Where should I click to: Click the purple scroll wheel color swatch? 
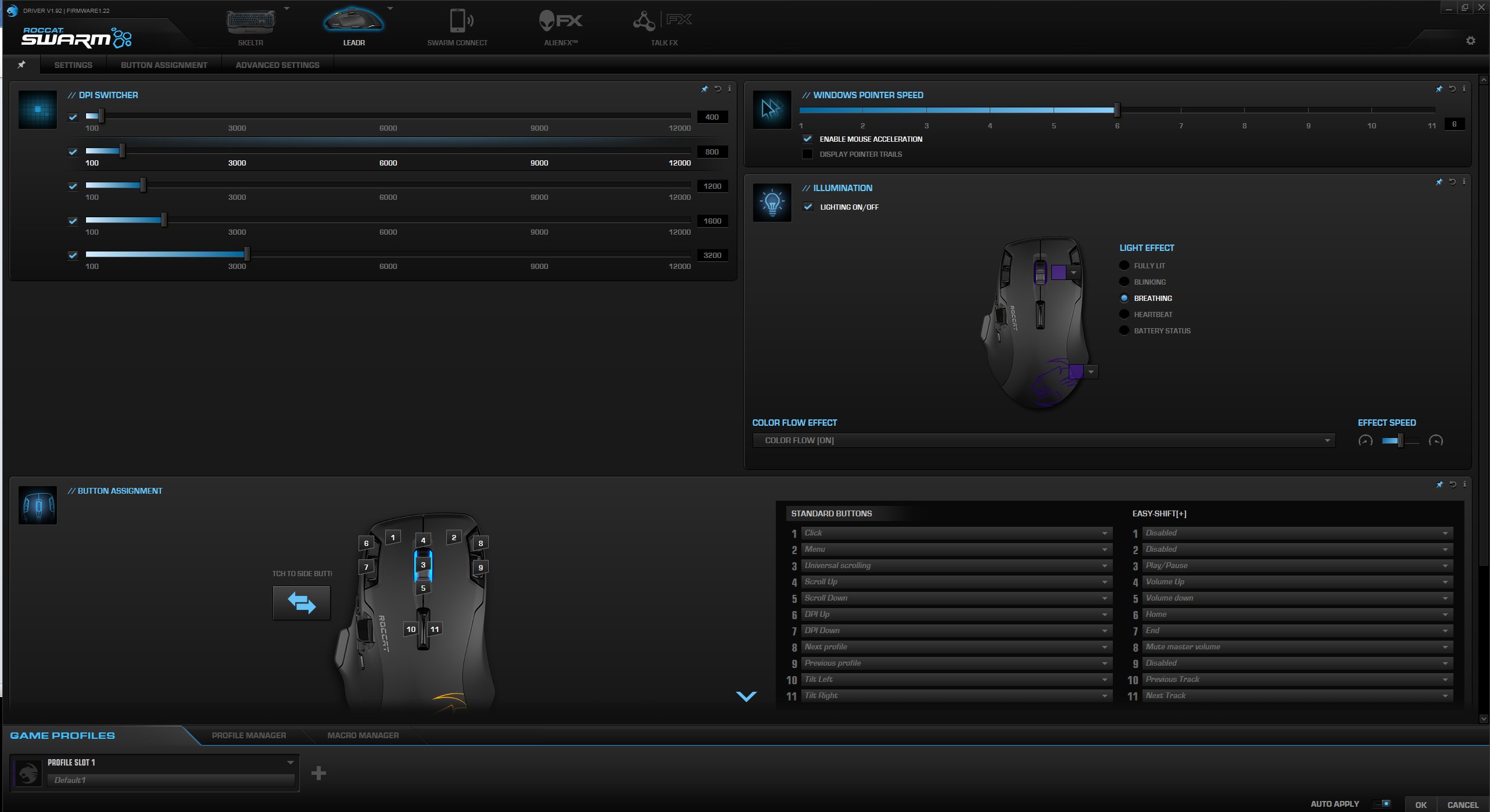click(x=1059, y=272)
